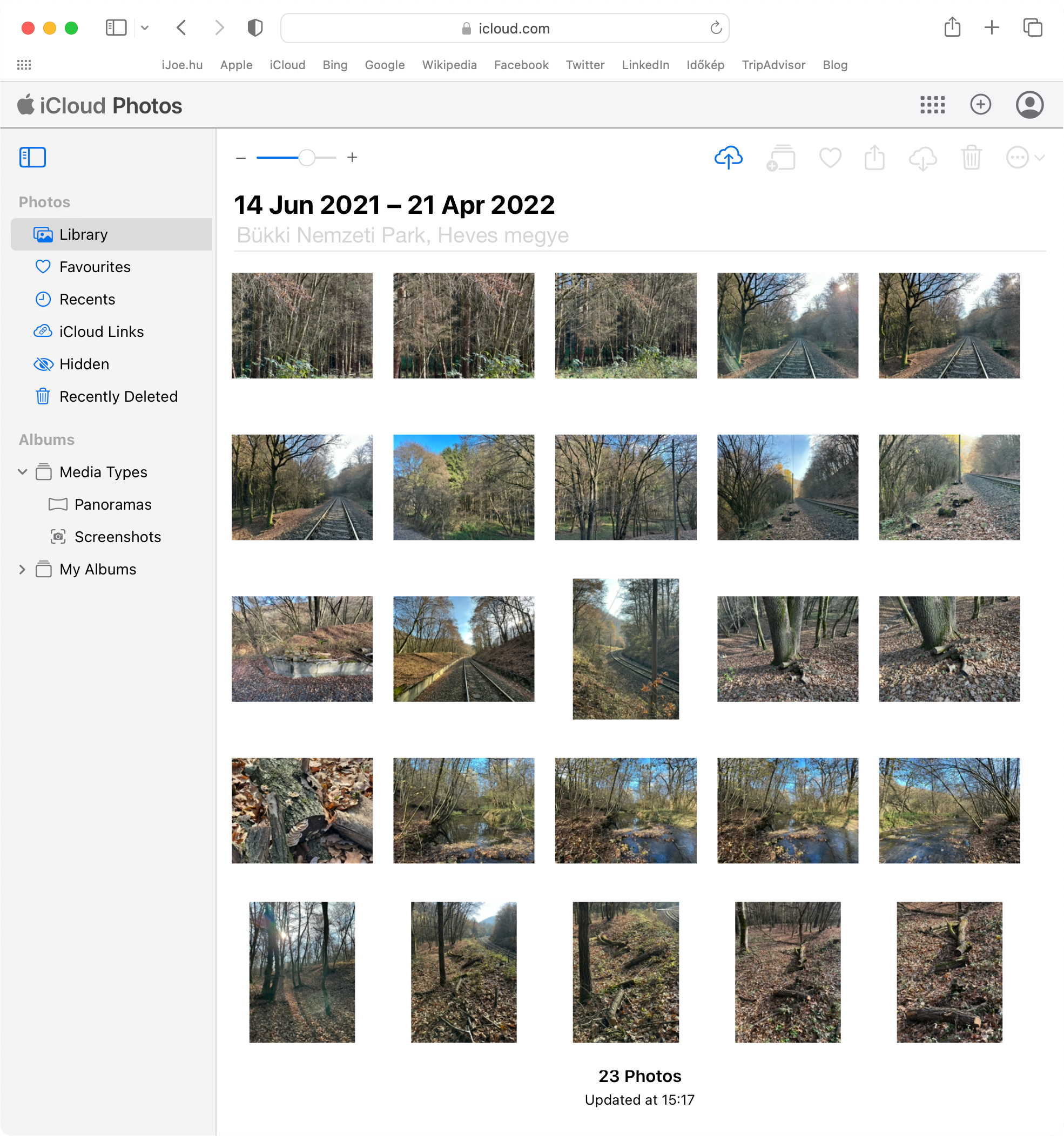Zoom in thumbnails with plus button

(x=352, y=157)
